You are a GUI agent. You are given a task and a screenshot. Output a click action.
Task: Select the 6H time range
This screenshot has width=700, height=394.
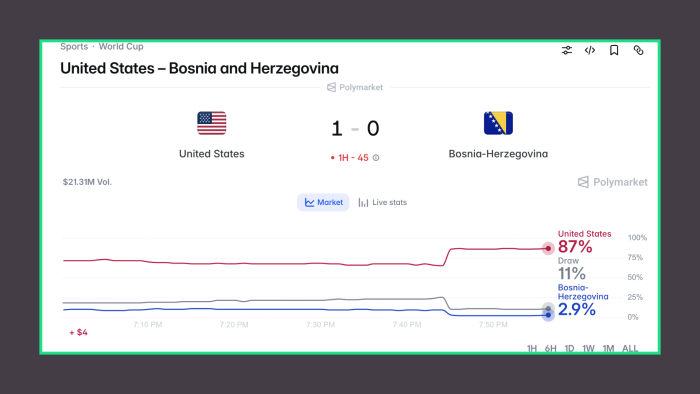[x=550, y=348]
